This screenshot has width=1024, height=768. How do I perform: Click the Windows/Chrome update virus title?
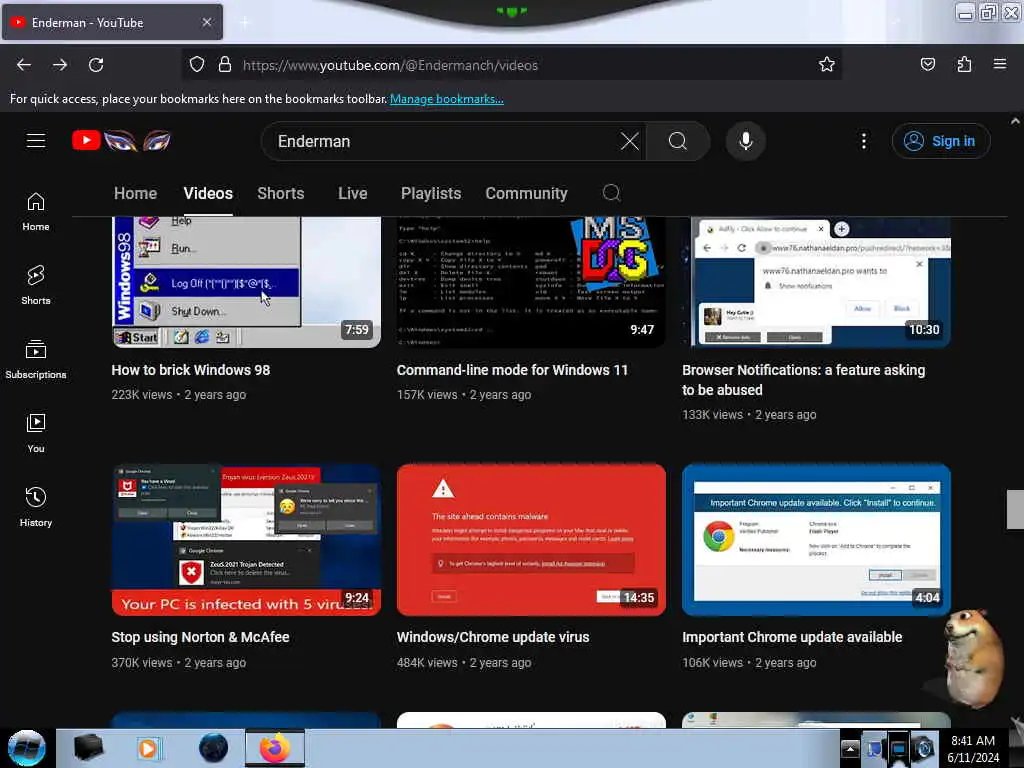(x=493, y=637)
